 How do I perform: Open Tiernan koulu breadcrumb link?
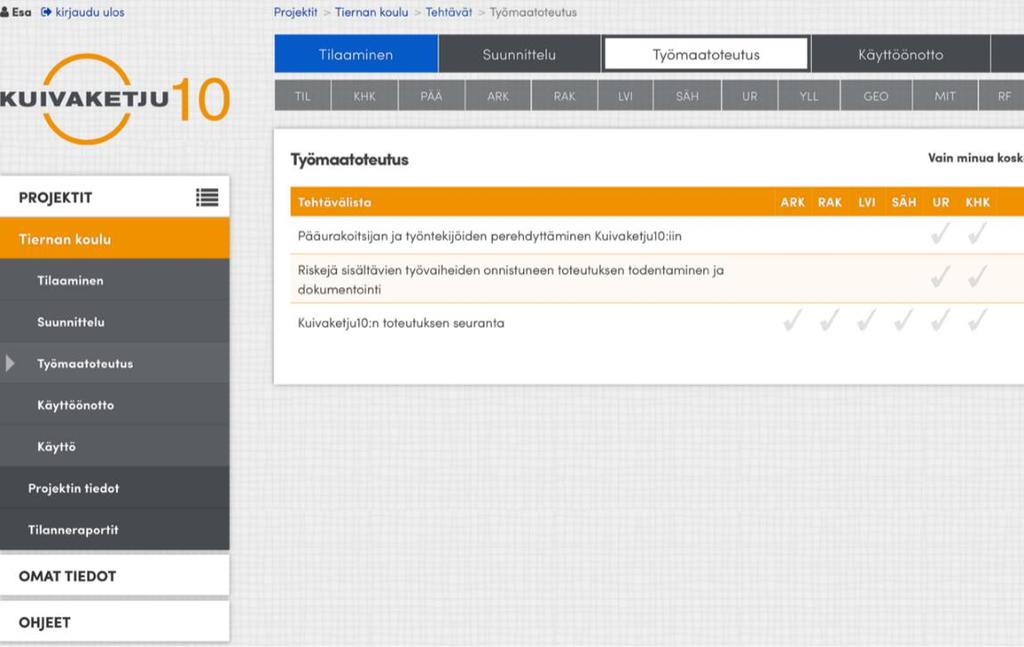coord(371,12)
